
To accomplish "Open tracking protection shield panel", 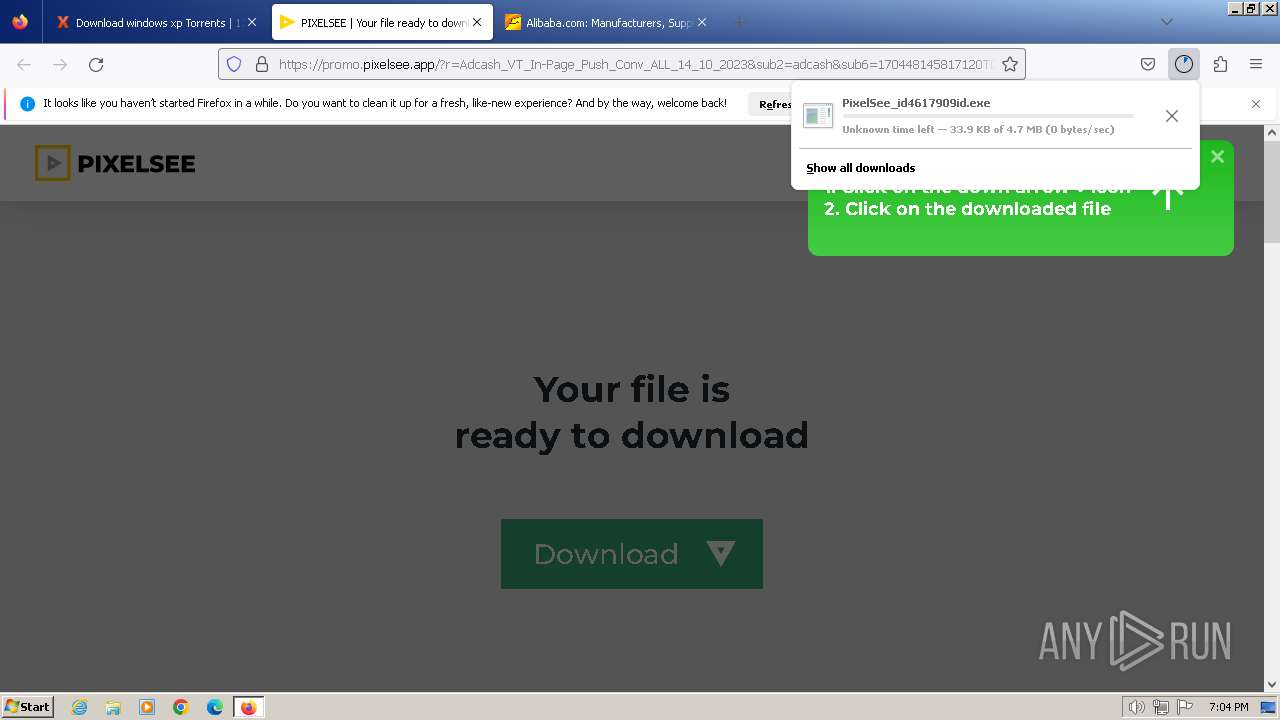I will click(234, 64).
